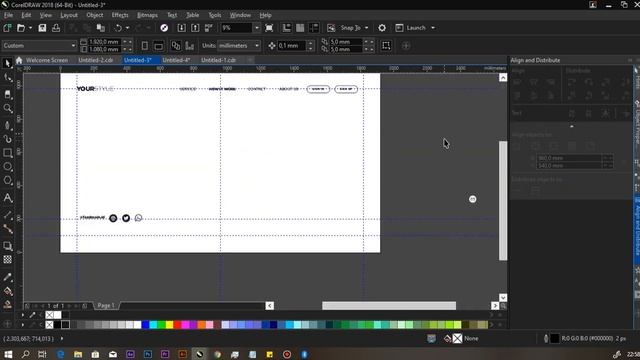Switch to Untitled-1.cdr document tab
This screenshot has height=360, width=640.
tap(218, 60)
